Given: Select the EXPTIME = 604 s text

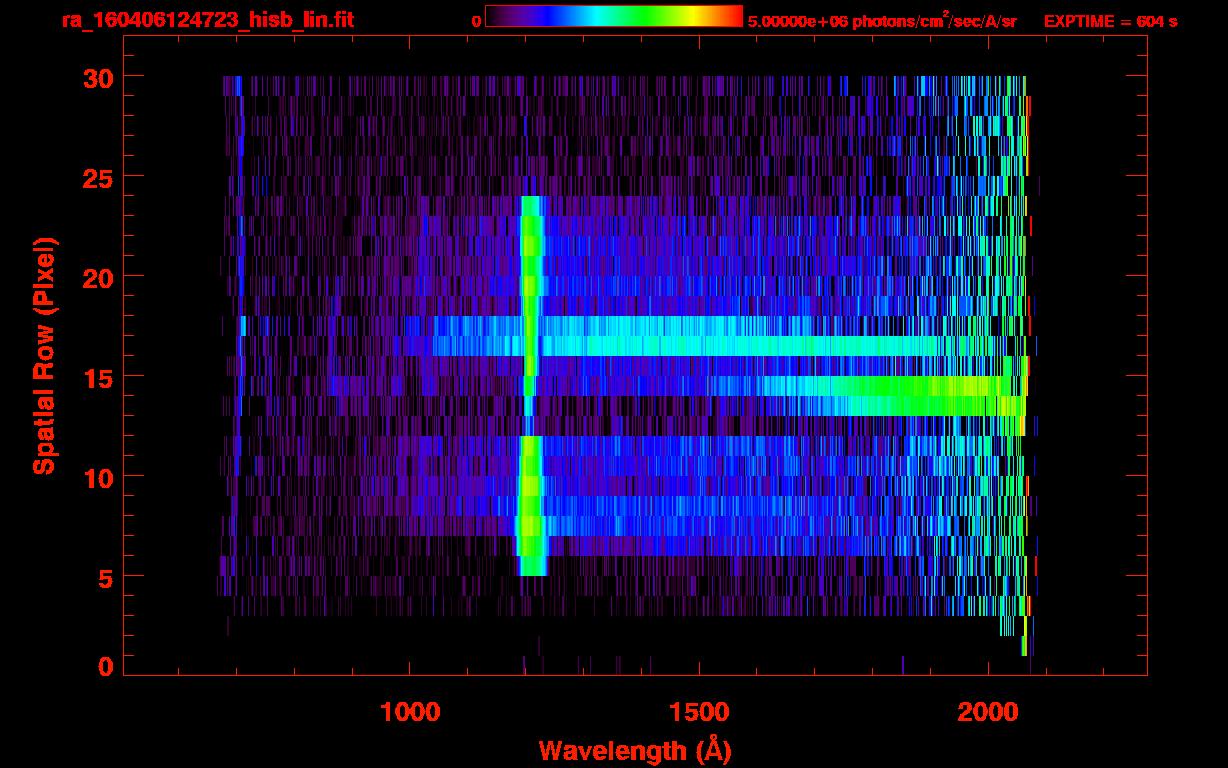Looking at the screenshot, I should 1110,21.
